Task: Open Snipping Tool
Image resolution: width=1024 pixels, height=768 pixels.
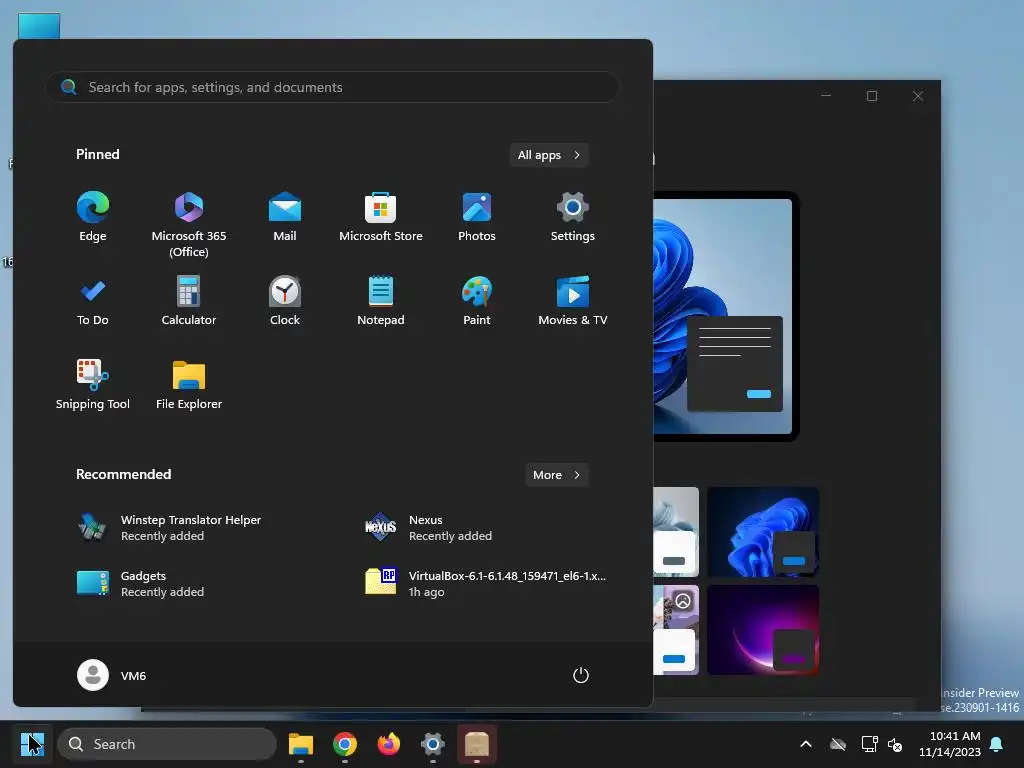Action: point(93,386)
